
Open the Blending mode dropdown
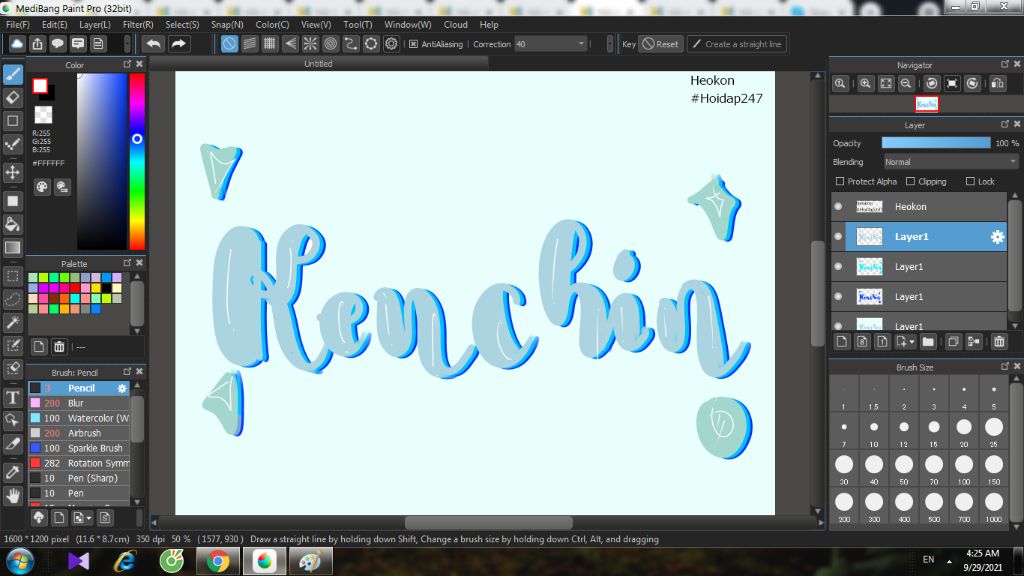click(950, 162)
